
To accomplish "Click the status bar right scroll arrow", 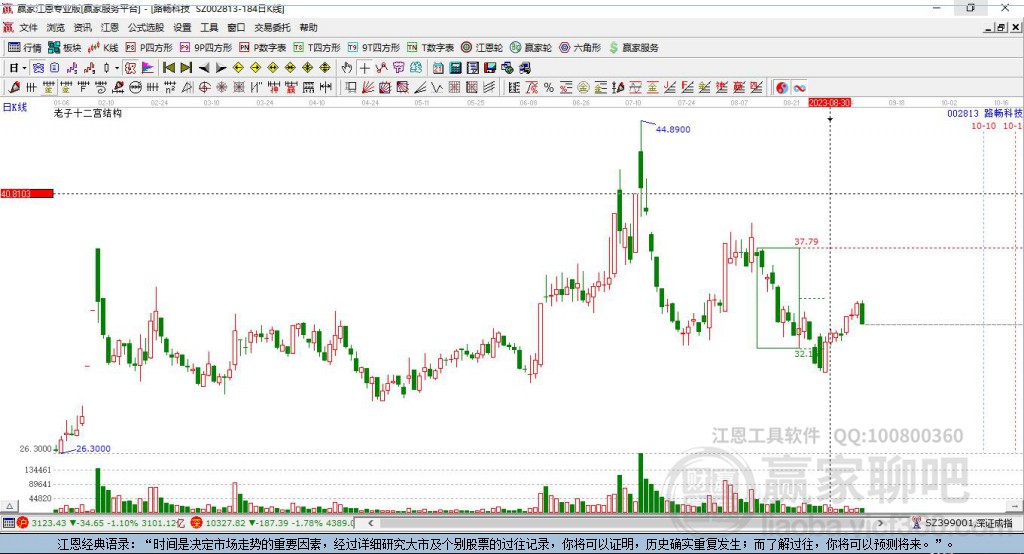I will coord(880,523).
